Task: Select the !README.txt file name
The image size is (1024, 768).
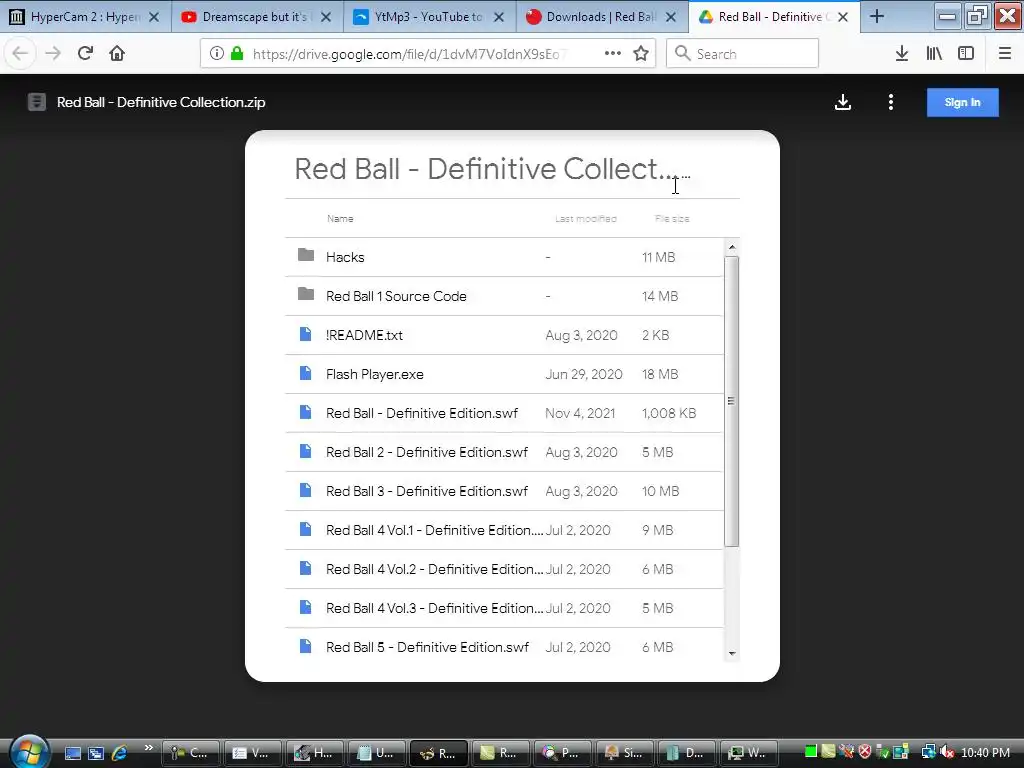Action: coord(364,335)
